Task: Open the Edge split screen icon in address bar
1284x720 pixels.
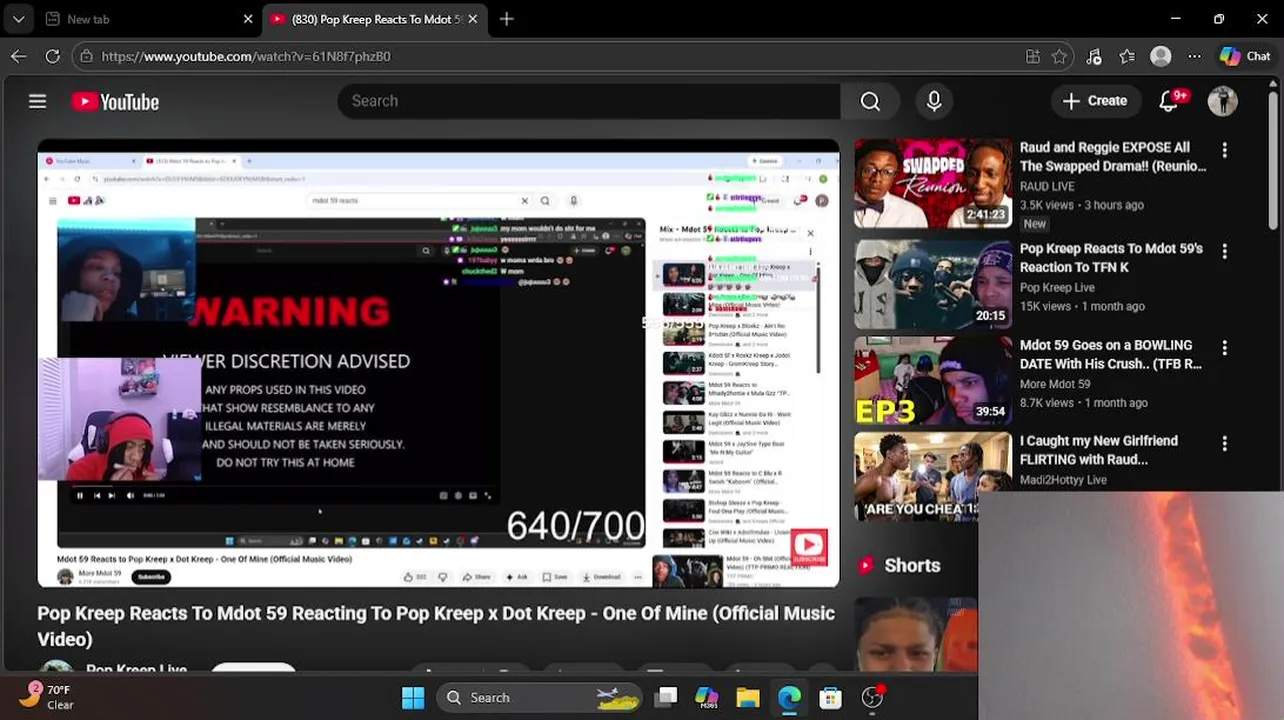Action: click(1033, 56)
